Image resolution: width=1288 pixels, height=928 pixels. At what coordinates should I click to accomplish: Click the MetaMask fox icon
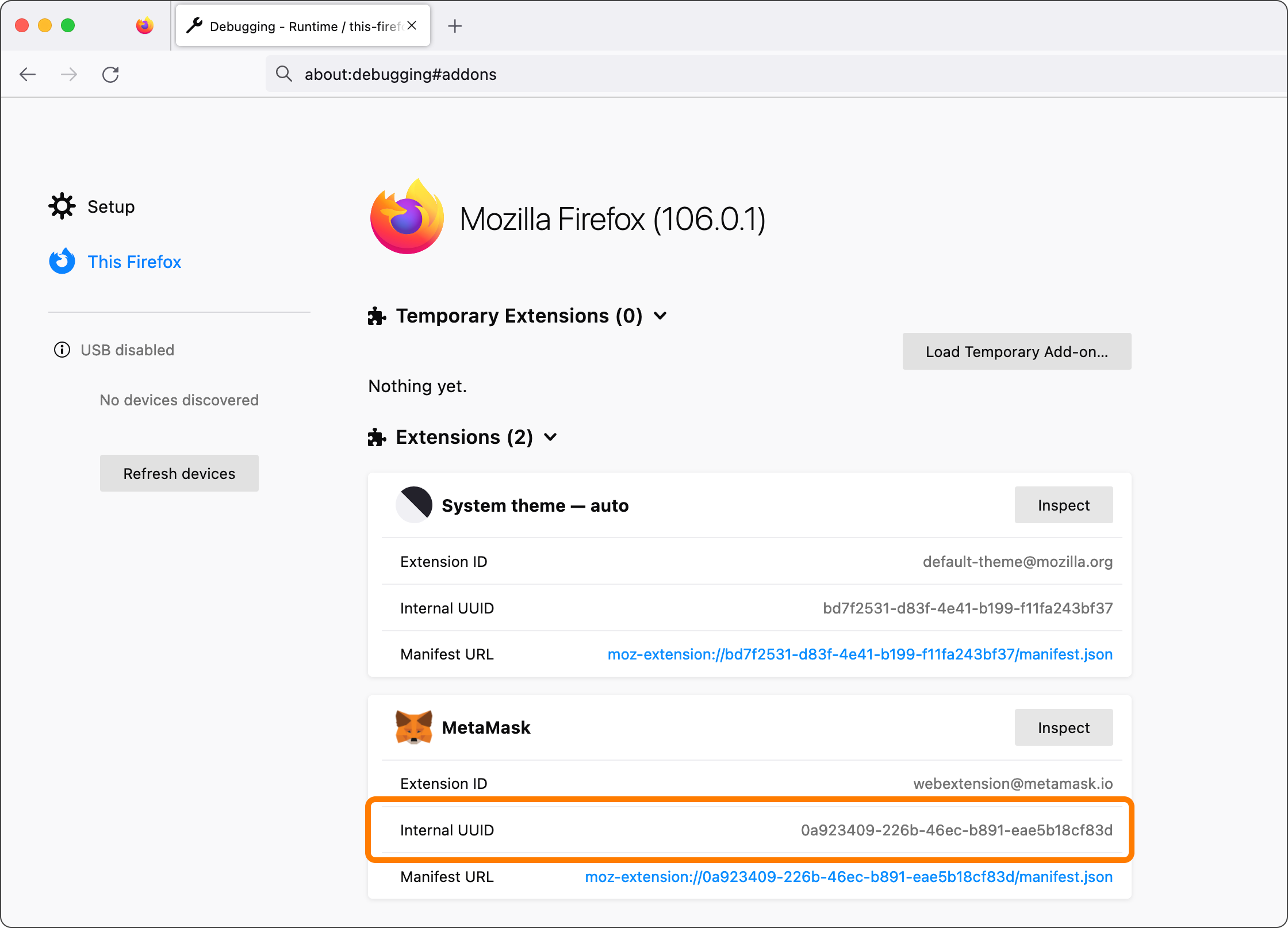tap(414, 727)
